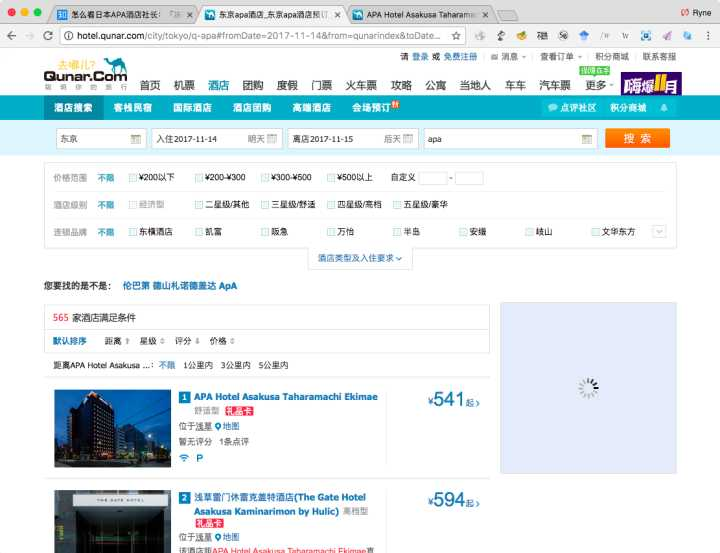Tick the 五星级/豪华 star level checkbox
Viewport: 720px width, 553px height.
(x=398, y=205)
